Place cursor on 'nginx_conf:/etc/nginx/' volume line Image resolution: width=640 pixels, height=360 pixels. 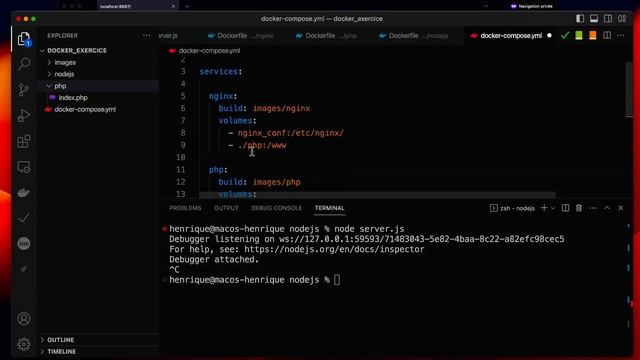click(291, 133)
